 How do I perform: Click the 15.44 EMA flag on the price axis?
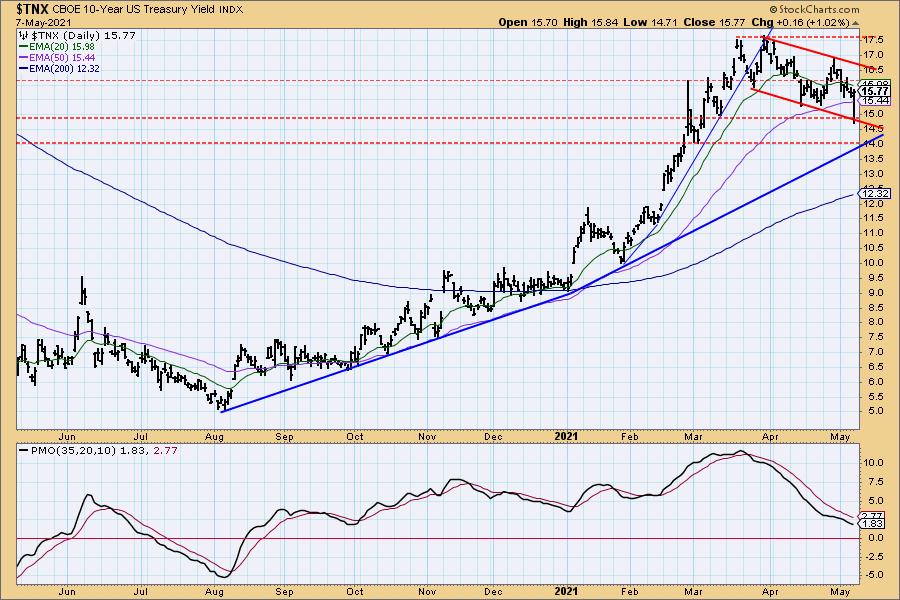[x=875, y=100]
